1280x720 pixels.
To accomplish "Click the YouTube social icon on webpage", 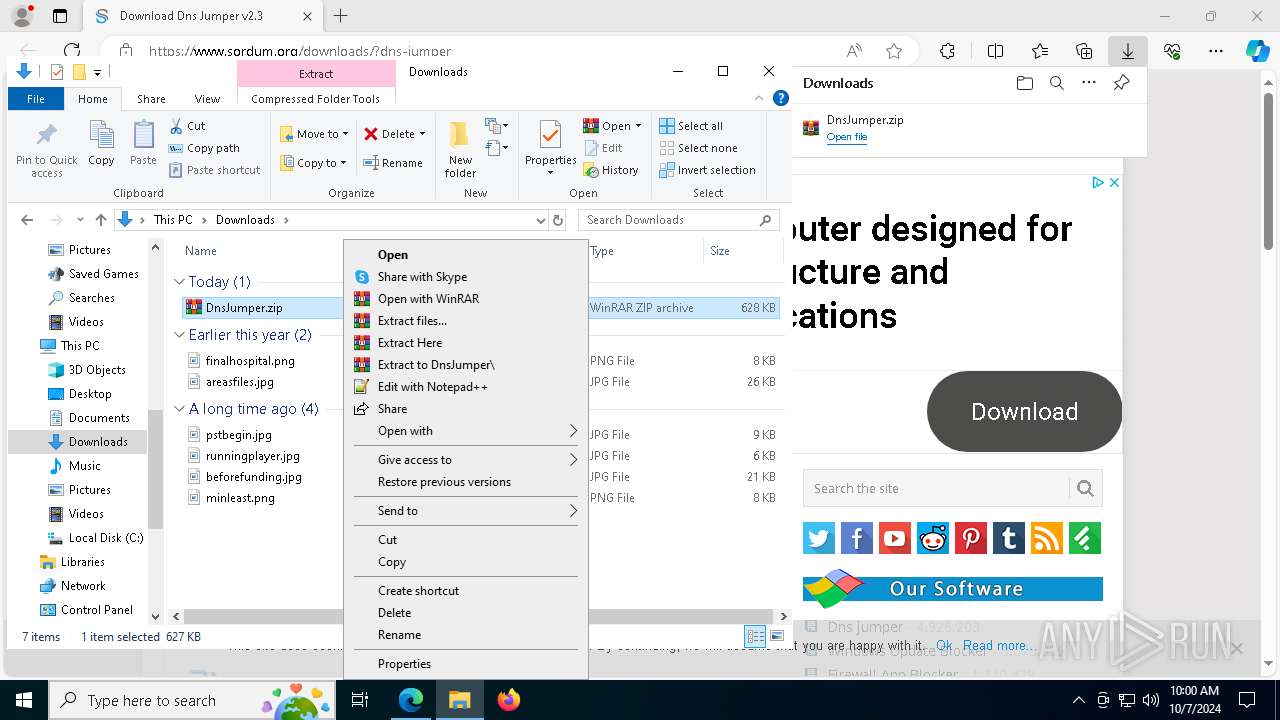I will [895, 538].
